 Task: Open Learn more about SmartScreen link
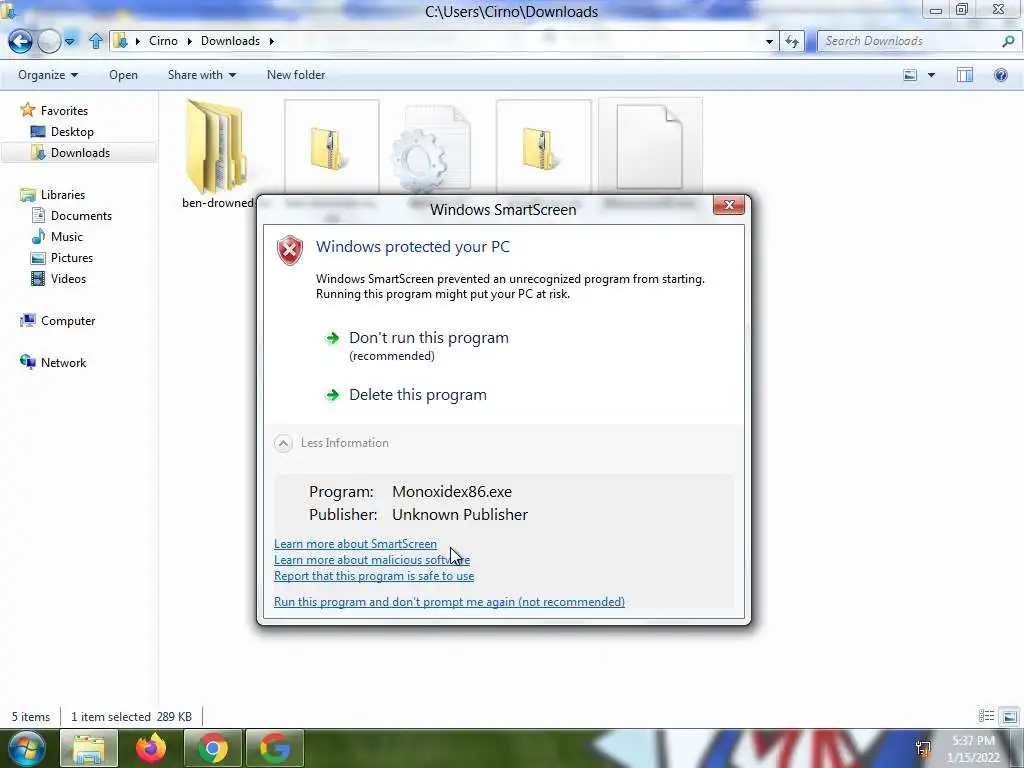click(355, 543)
